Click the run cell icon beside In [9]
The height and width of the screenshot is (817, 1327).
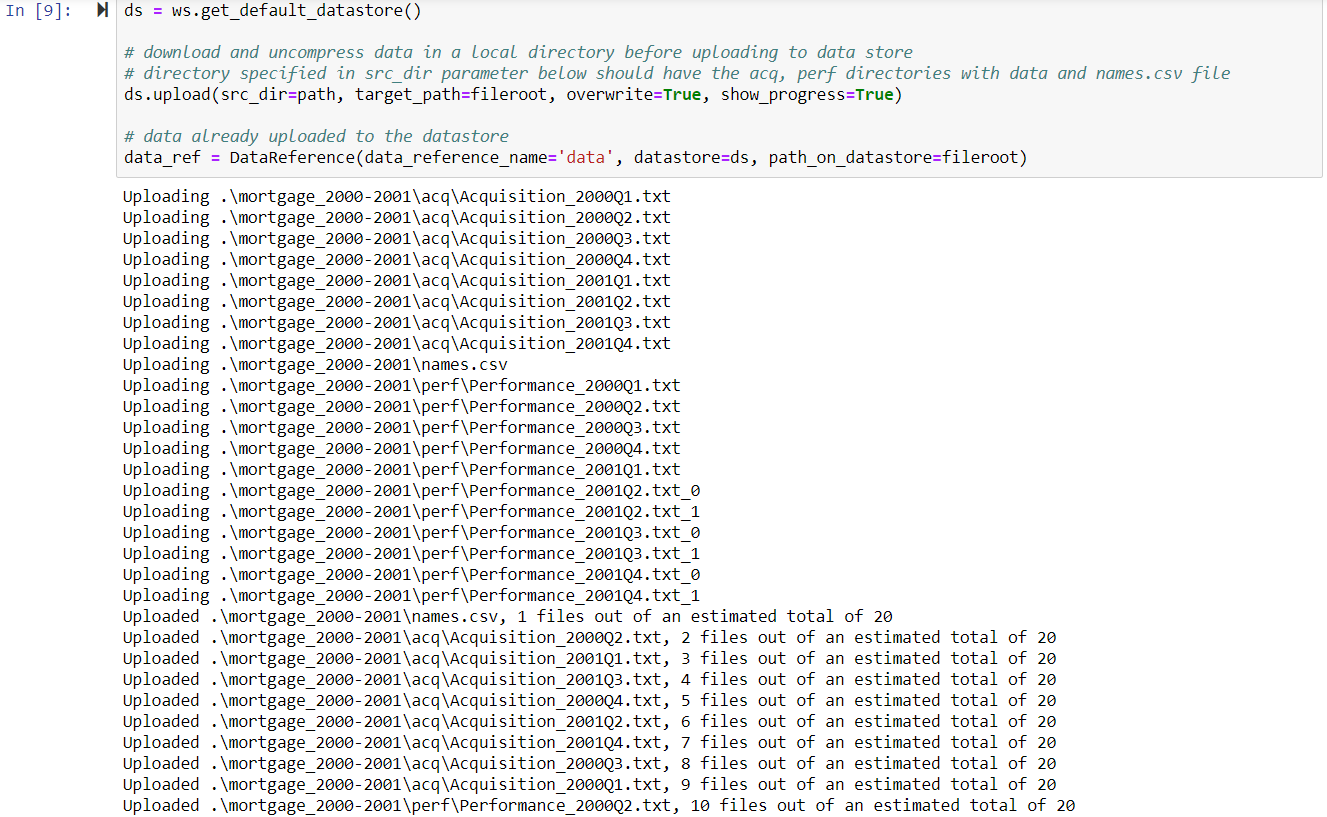coord(103,12)
